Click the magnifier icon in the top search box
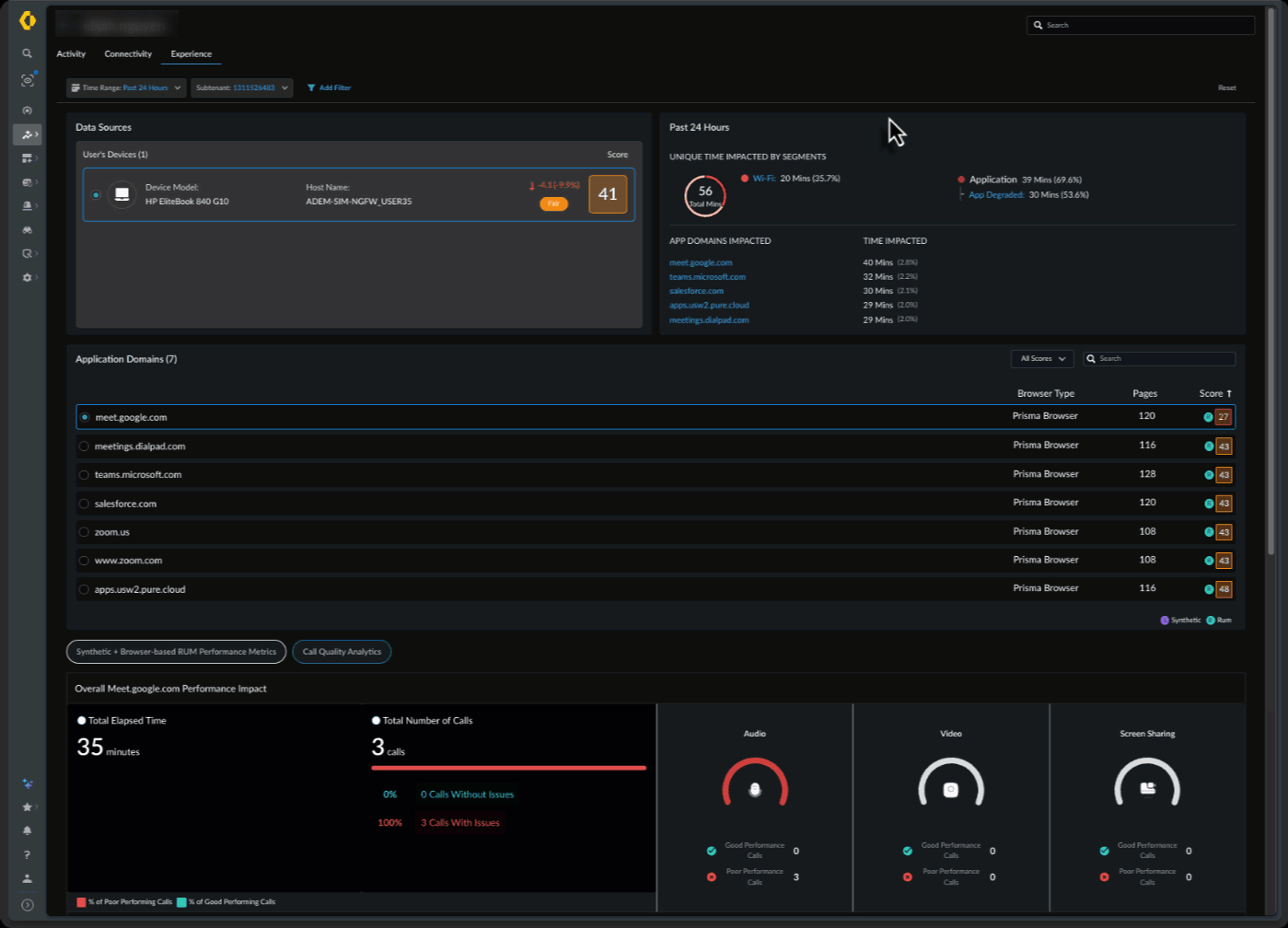Viewport: 1288px width, 928px height. [x=1039, y=25]
